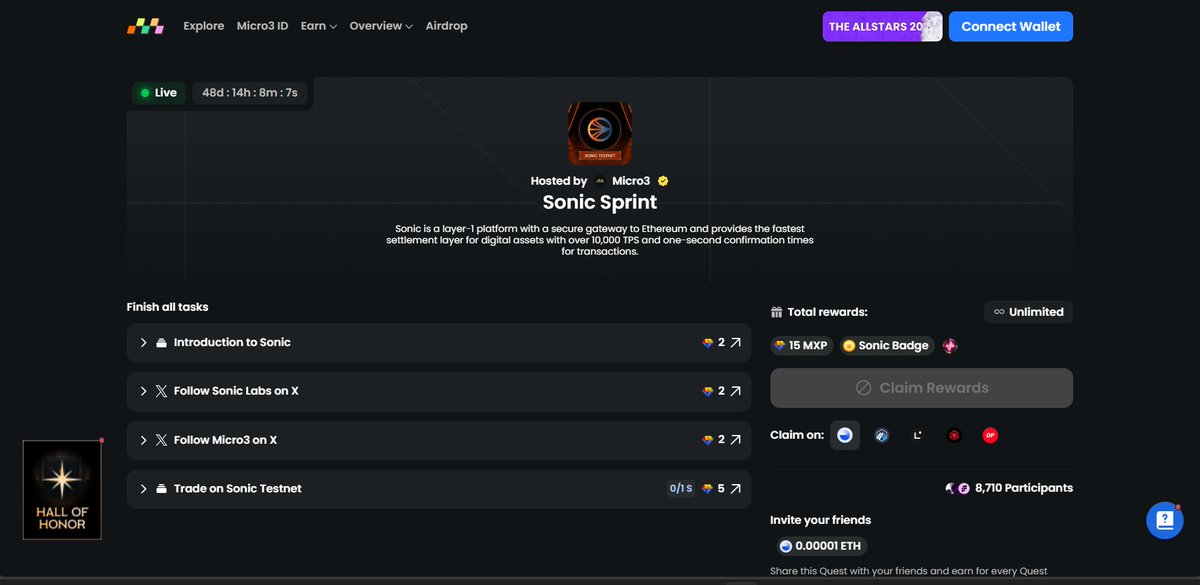Screen dimensions: 1200x585
Task: Click the Connect Wallet button
Action: coord(1011,26)
